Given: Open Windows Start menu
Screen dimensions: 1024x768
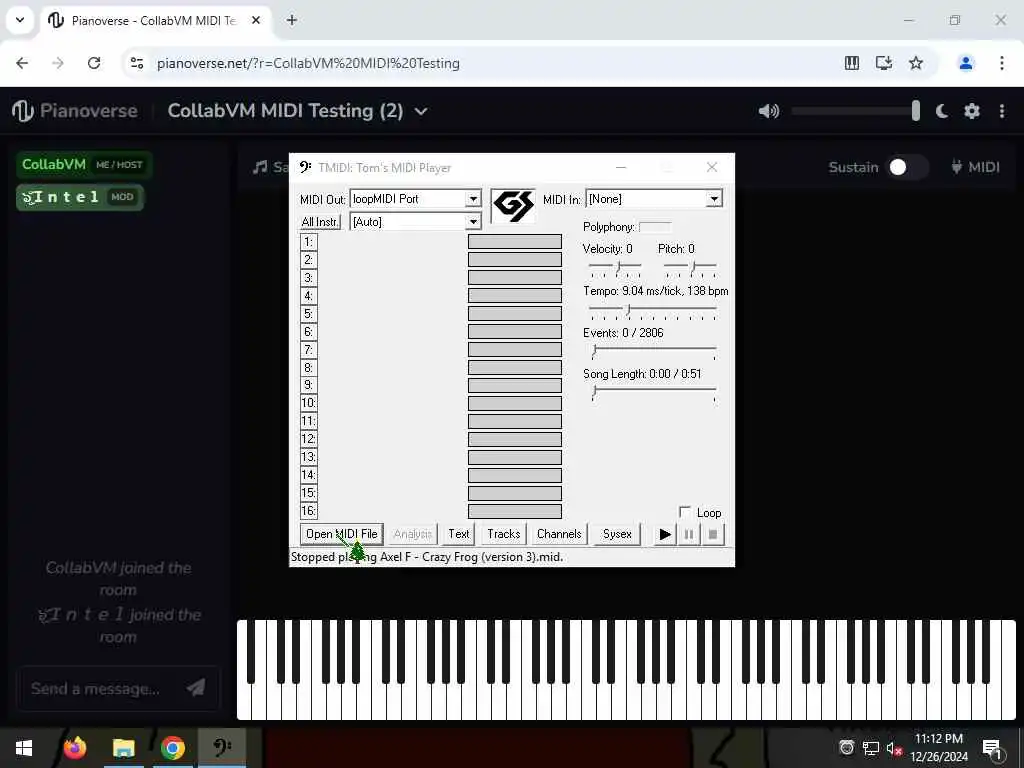Looking at the screenshot, I should pos(24,748).
